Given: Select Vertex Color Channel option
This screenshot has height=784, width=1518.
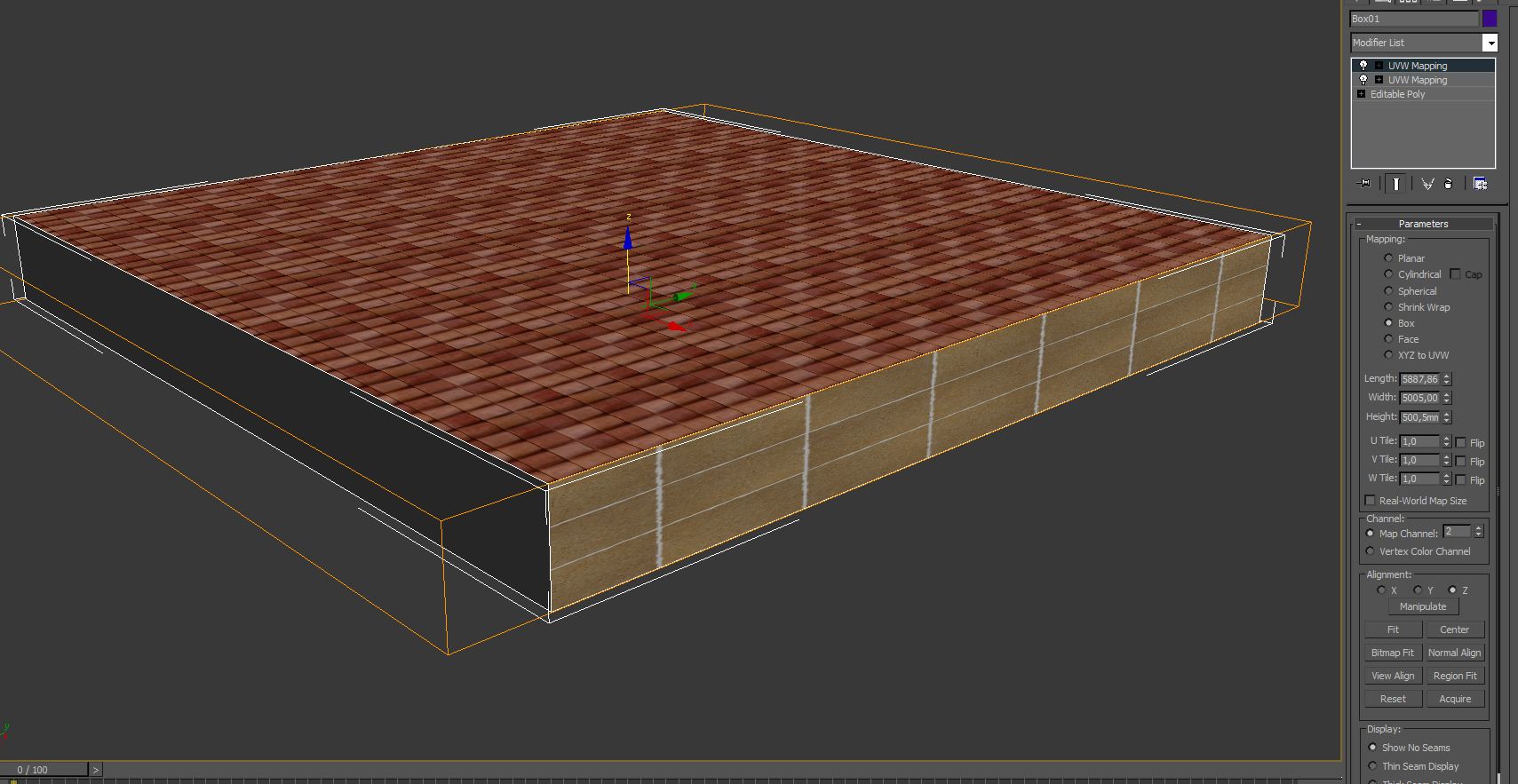Looking at the screenshot, I should coord(1370,551).
